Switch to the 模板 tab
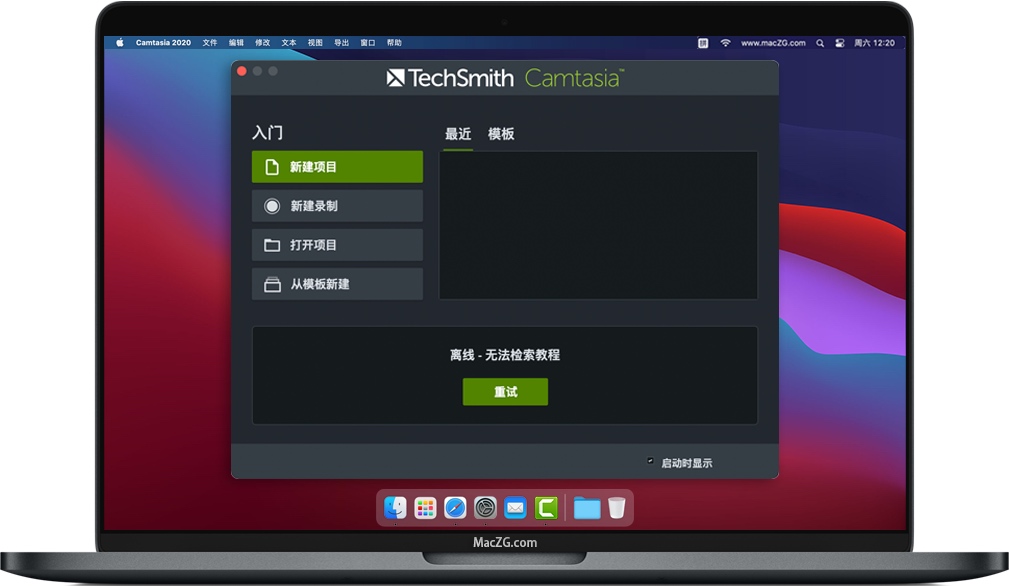 pos(501,134)
